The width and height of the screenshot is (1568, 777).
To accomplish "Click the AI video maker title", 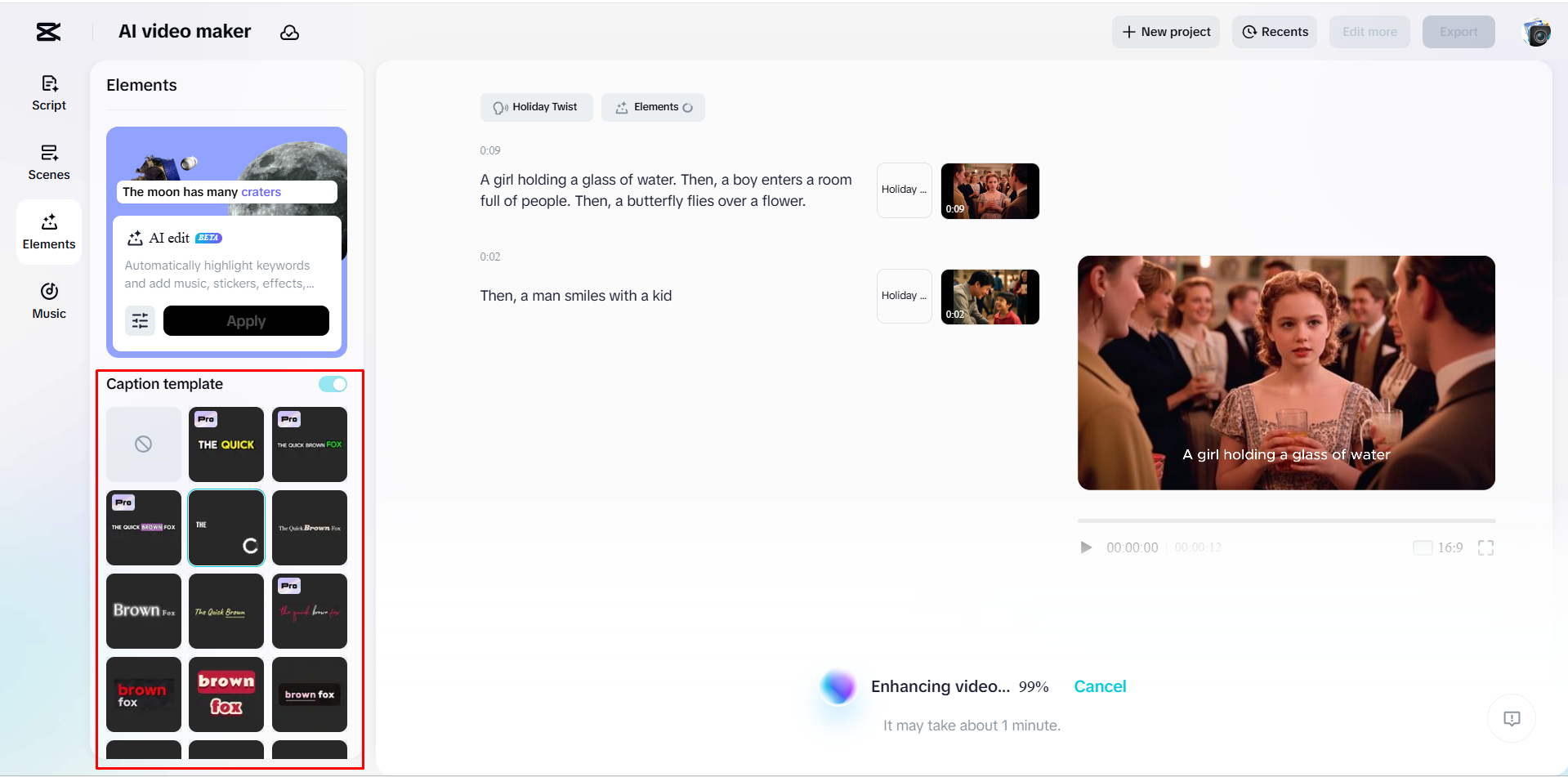I will [185, 32].
